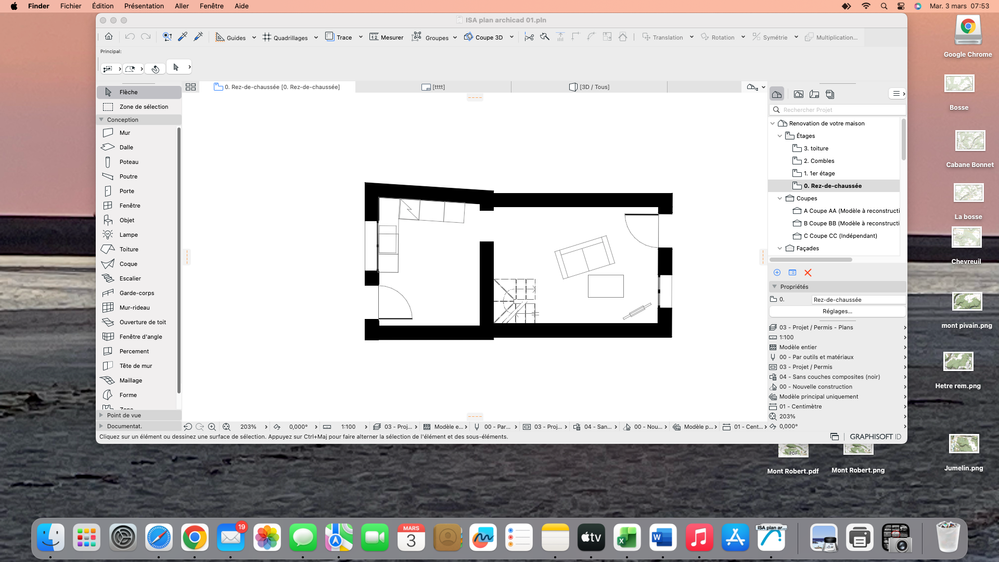Viewport: 999px width, 562px height.
Task: Open the Fichier menu
Action: (71, 6)
